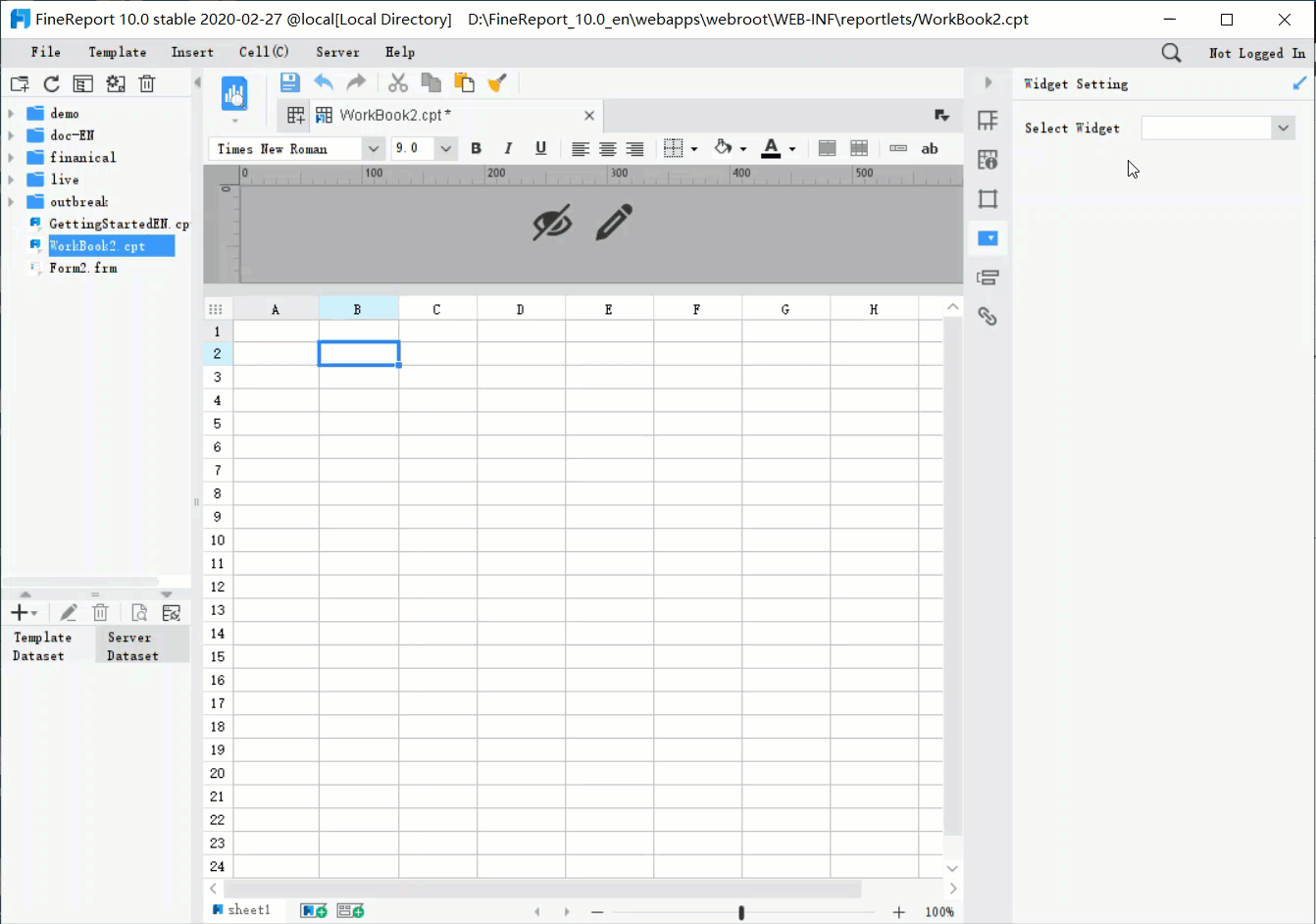Adjust the zoom slider handle
This screenshot has height=924, width=1316.
tap(741, 912)
